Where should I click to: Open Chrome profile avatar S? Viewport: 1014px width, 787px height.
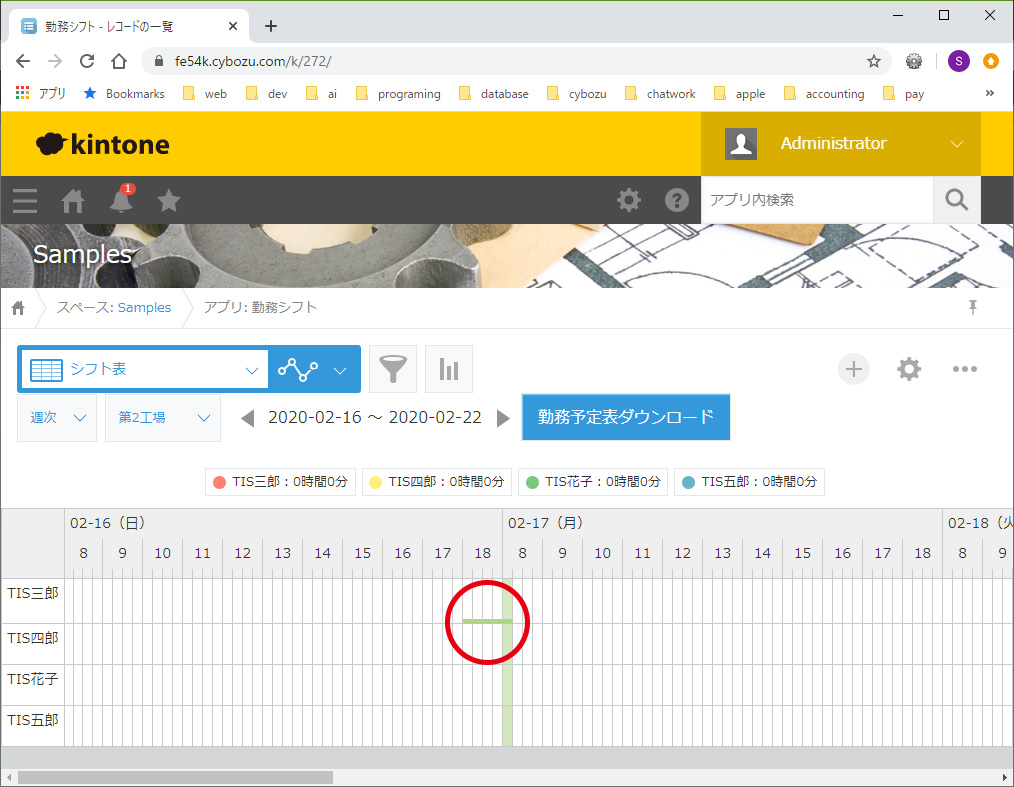[x=958, y=61]
